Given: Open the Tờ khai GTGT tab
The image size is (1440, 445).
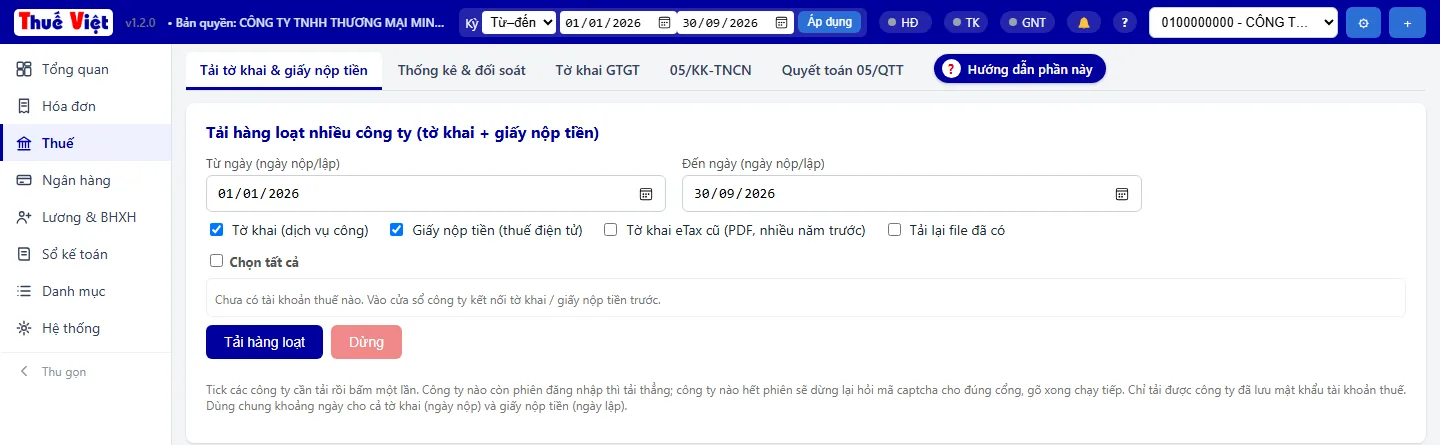Looking at the screenshot, I should (x=598, y=70).
